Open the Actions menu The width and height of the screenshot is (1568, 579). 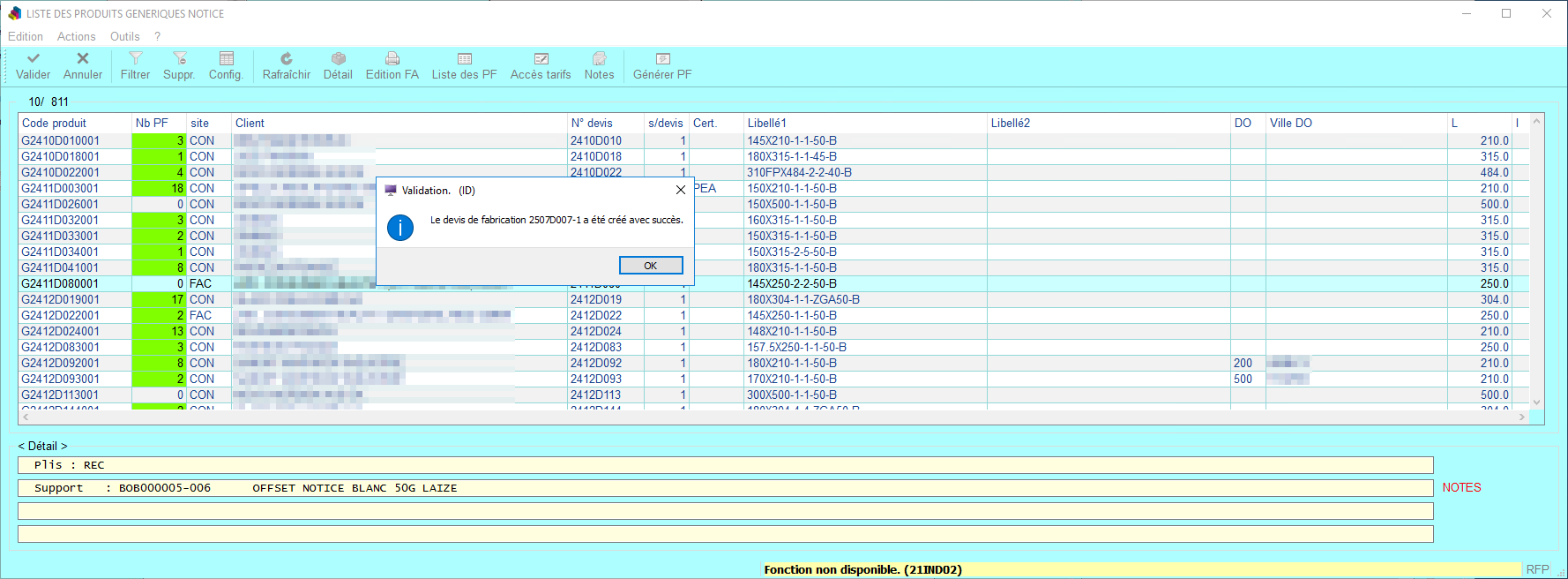[x=77, y=36]
